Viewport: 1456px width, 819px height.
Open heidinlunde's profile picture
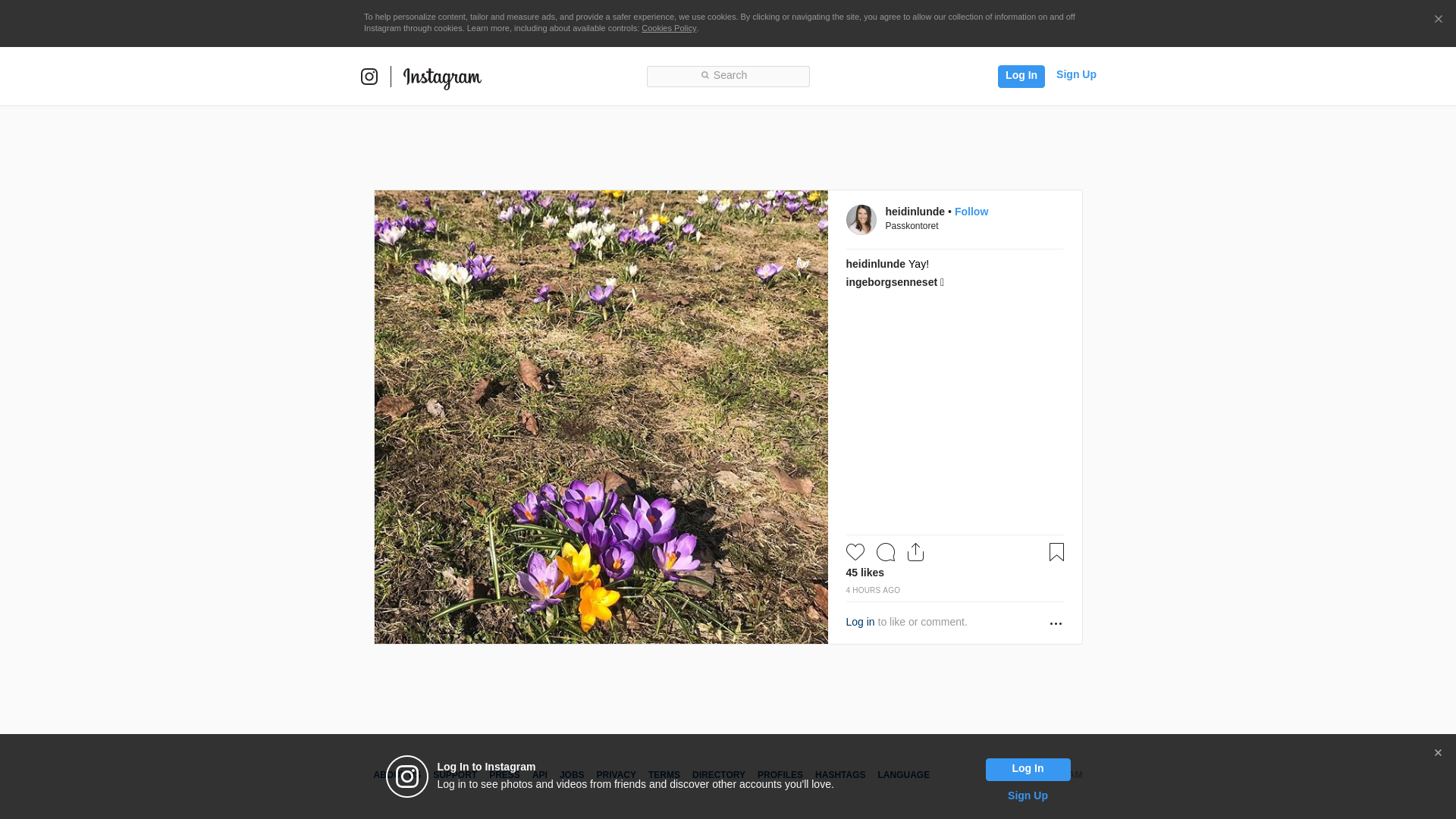[x=861, y=220]
